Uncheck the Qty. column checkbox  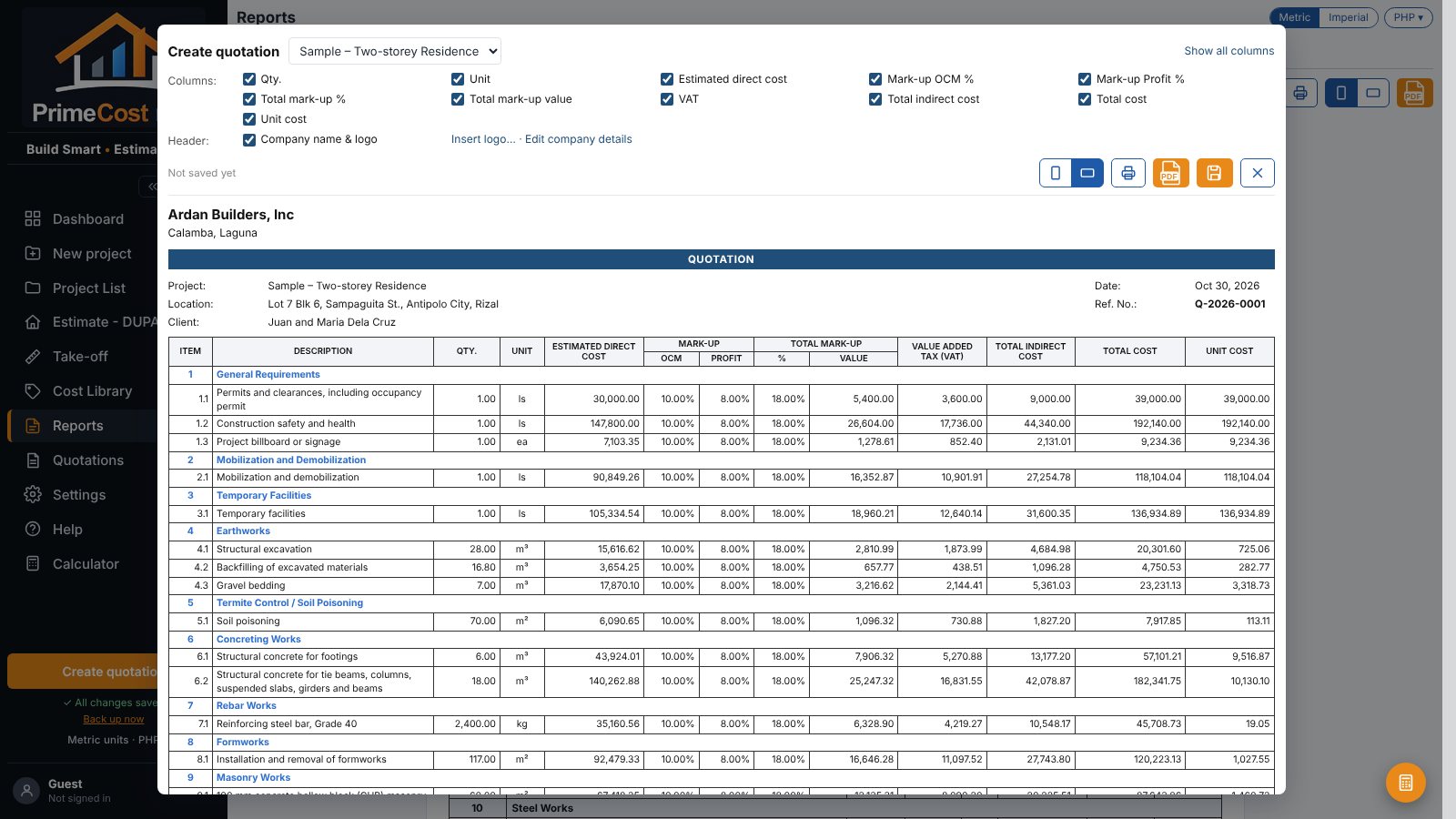point(249,79)
